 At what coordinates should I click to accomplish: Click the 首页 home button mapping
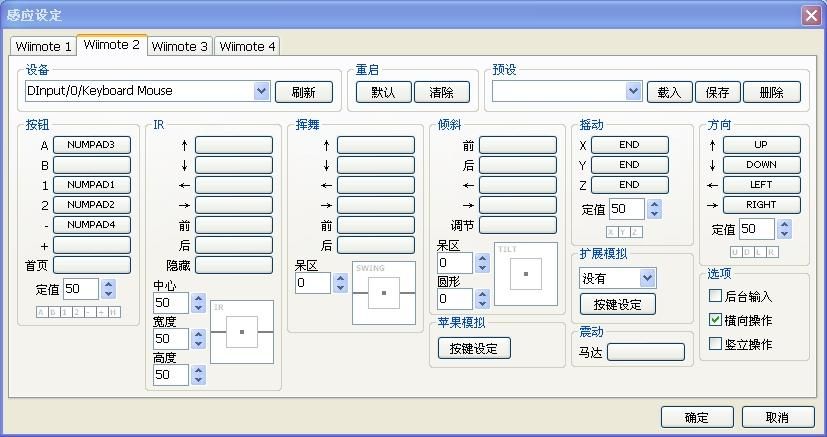92,265
